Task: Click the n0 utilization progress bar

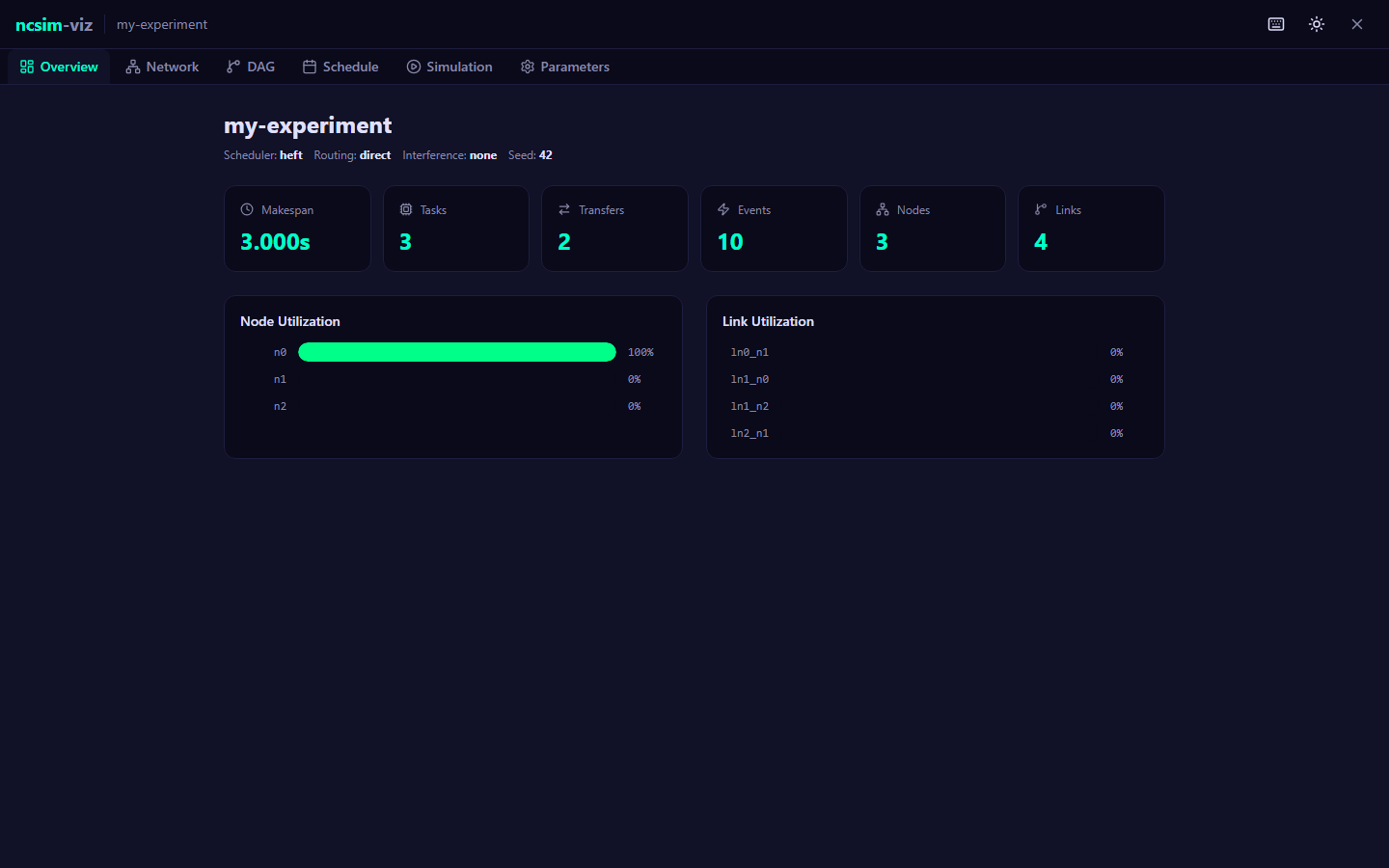Action: point(456,352)
